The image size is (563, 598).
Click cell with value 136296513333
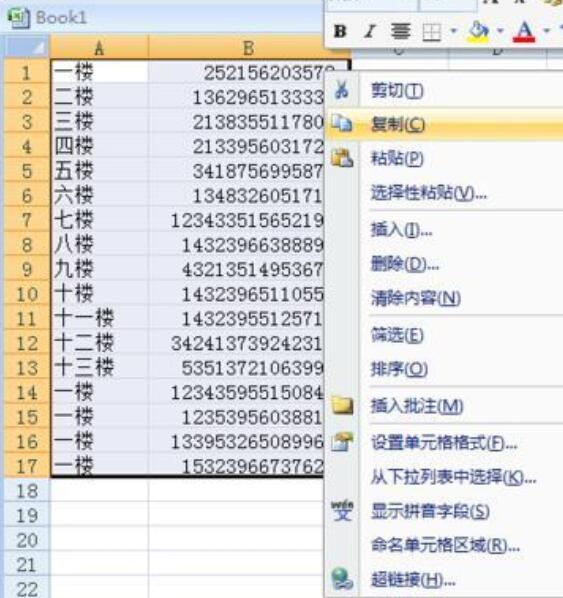coord(236,97)
